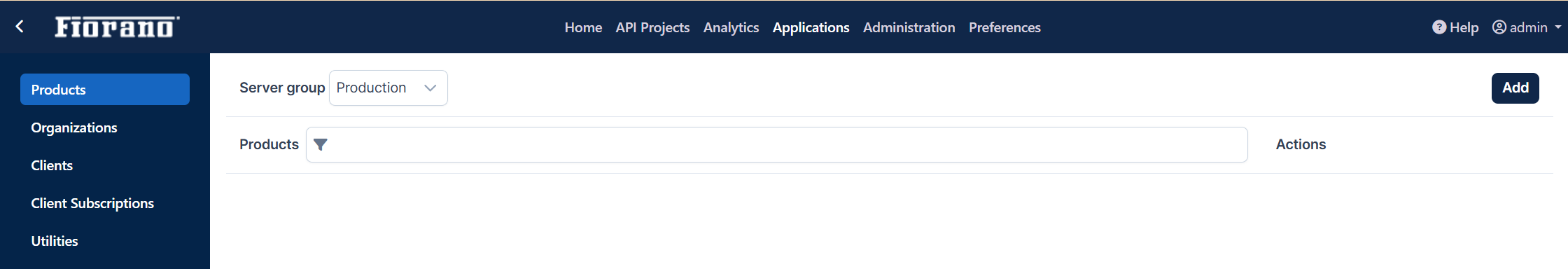Focus the Products filter input field
Viewport: 1568px width, 269px height.
click(x=777, y=144)
